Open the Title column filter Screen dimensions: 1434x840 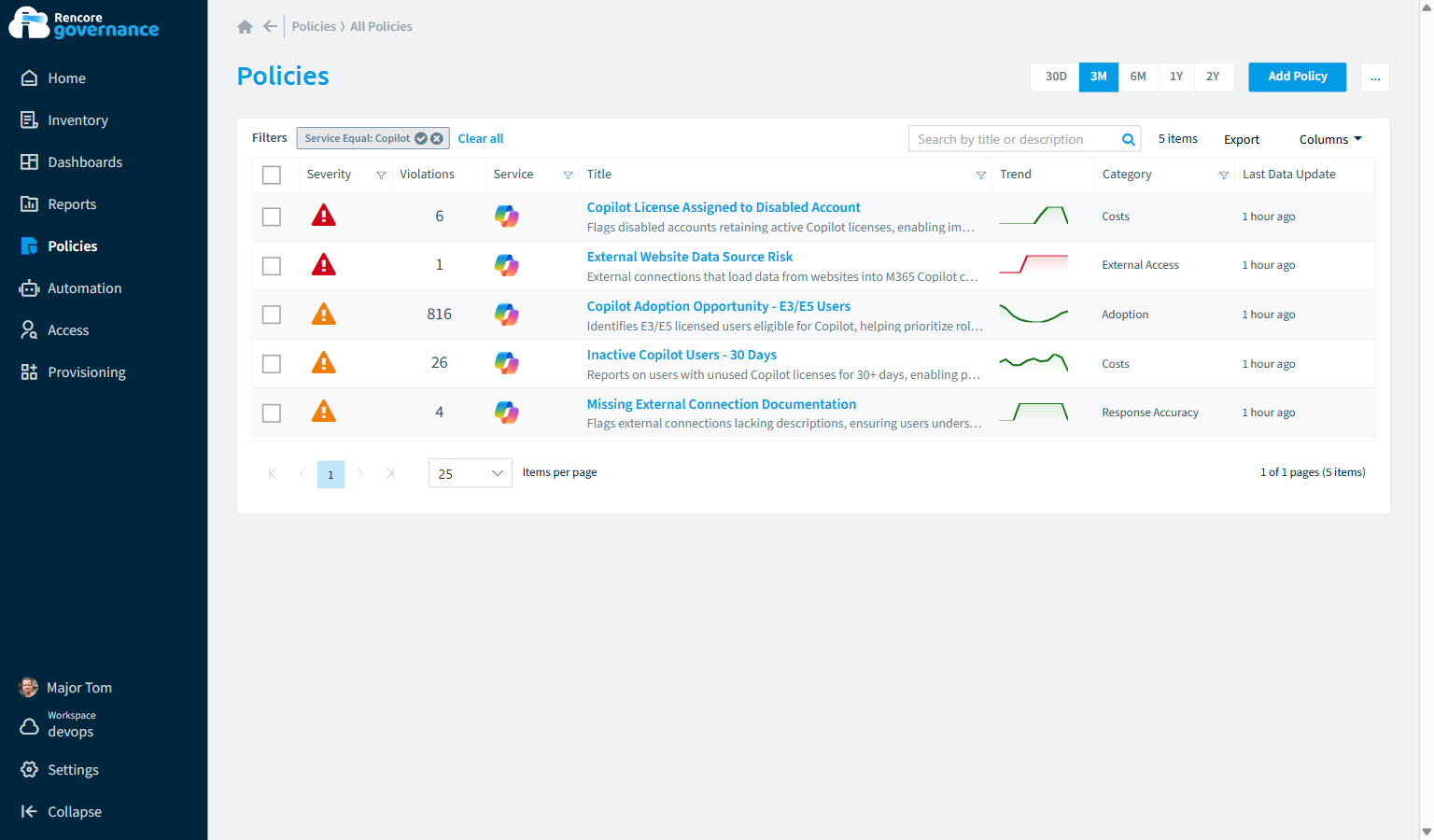(980, 175)
